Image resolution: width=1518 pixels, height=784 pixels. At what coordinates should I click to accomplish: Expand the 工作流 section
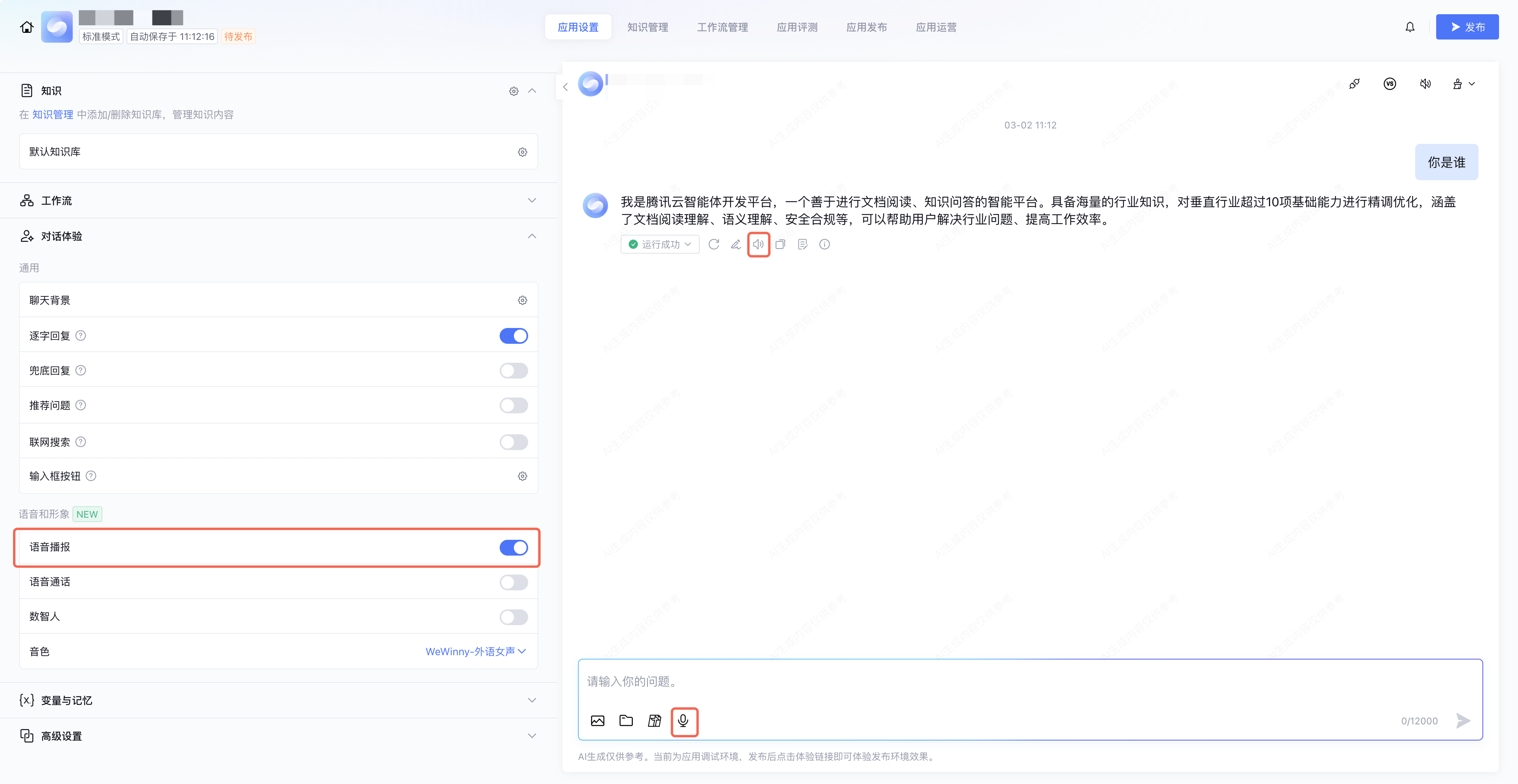532,201
